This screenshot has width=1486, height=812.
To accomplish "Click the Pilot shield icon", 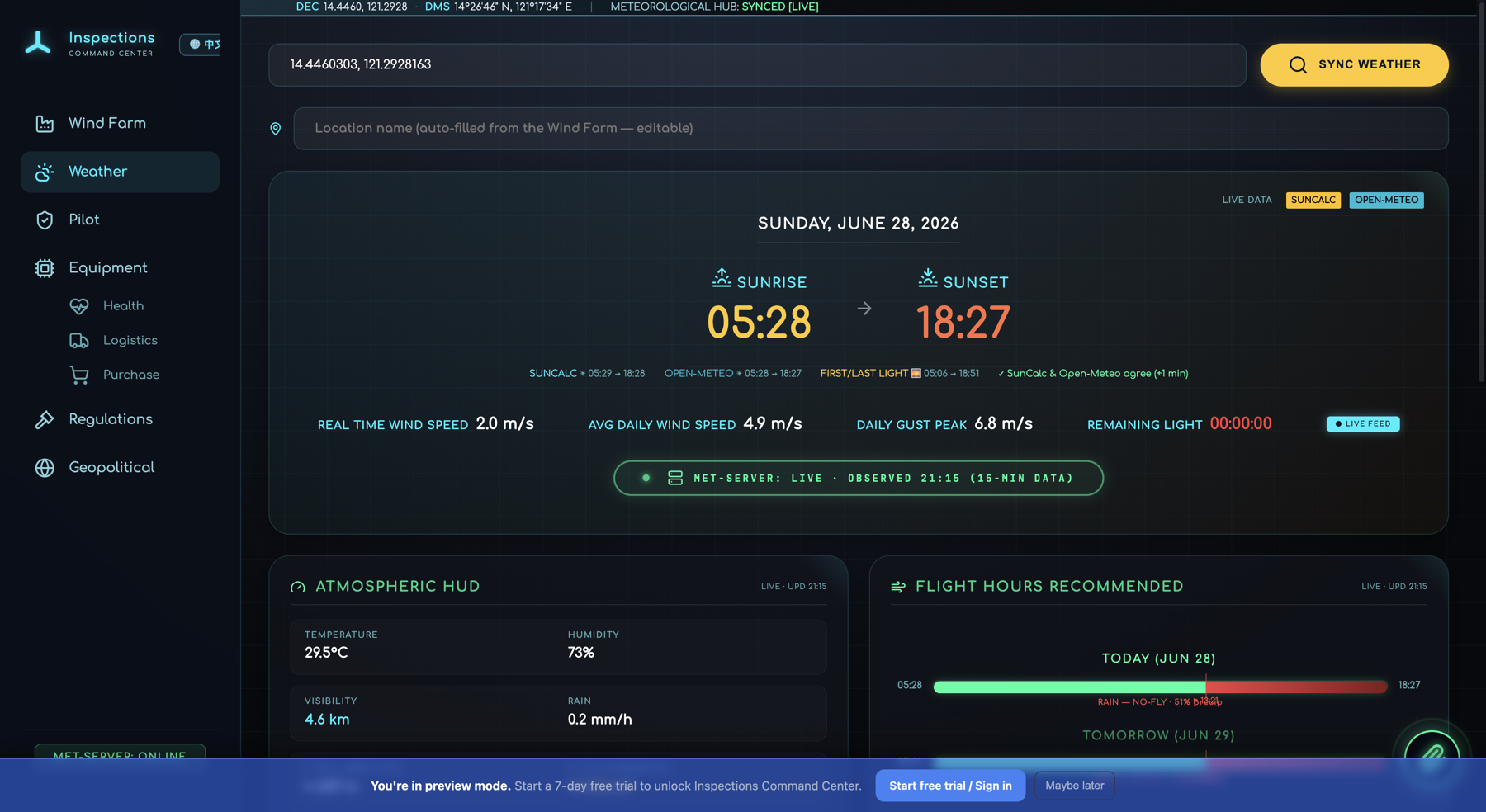I will (x=45, y=220).
